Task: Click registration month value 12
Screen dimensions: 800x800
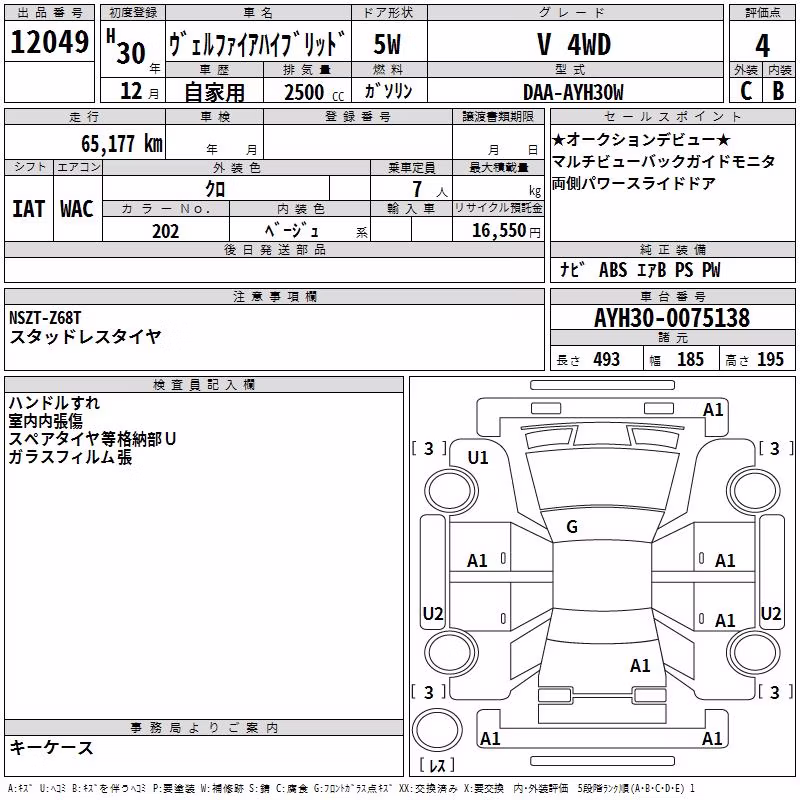Action: tap(131, 91)
